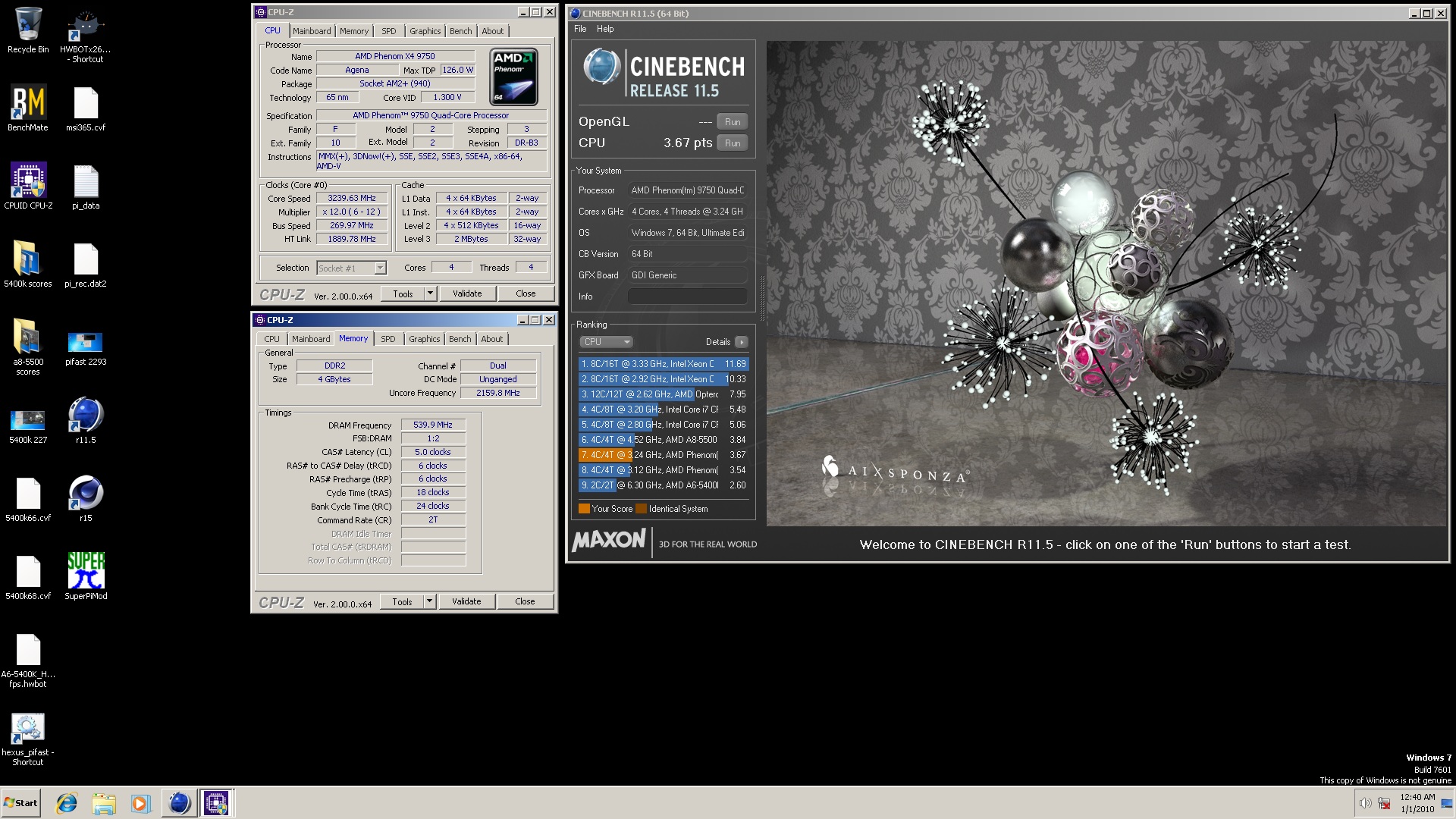Open the hexus_pifast shortcut icon
The height and width of the screenshot is (819, 1456).
(28, 739)
